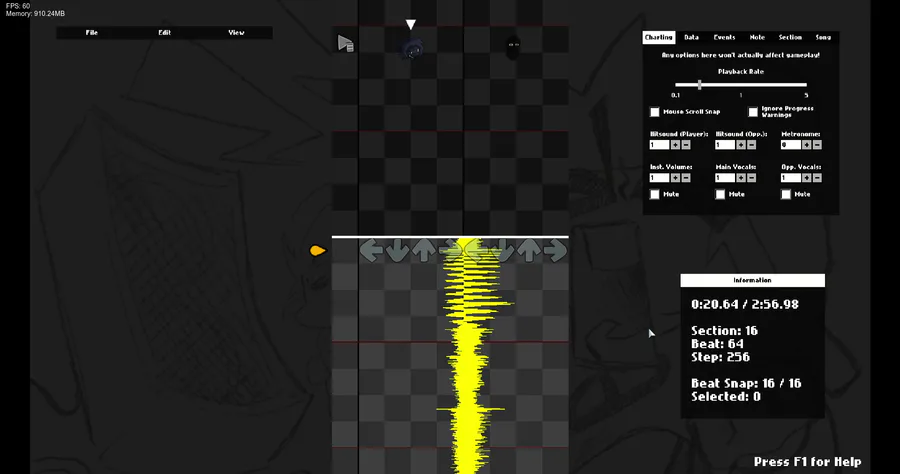Switch to the Section tab
The width and height of the screenshot is (900, 474).
click(790, 37)
